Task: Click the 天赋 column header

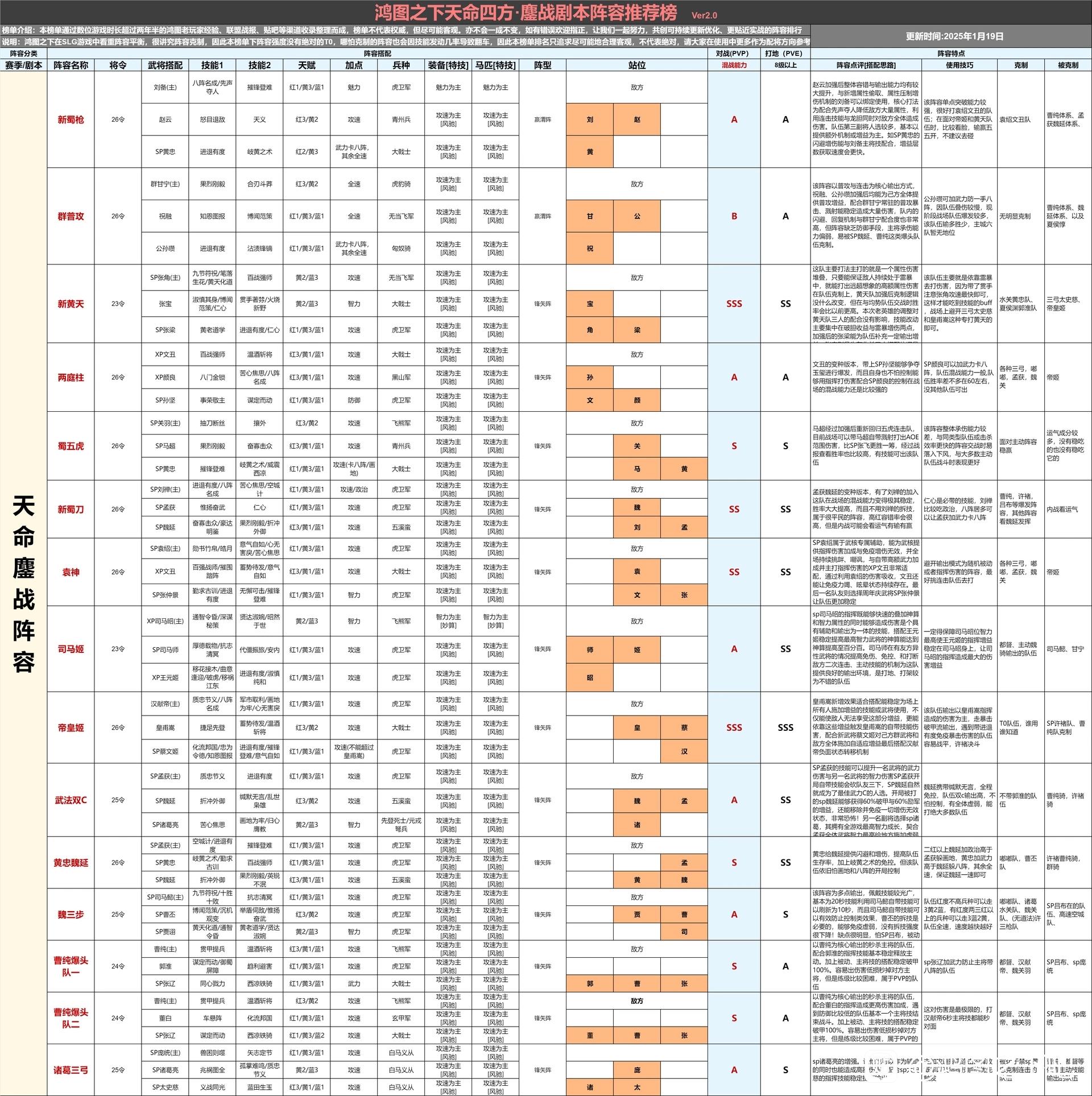Action: [307, 65]
